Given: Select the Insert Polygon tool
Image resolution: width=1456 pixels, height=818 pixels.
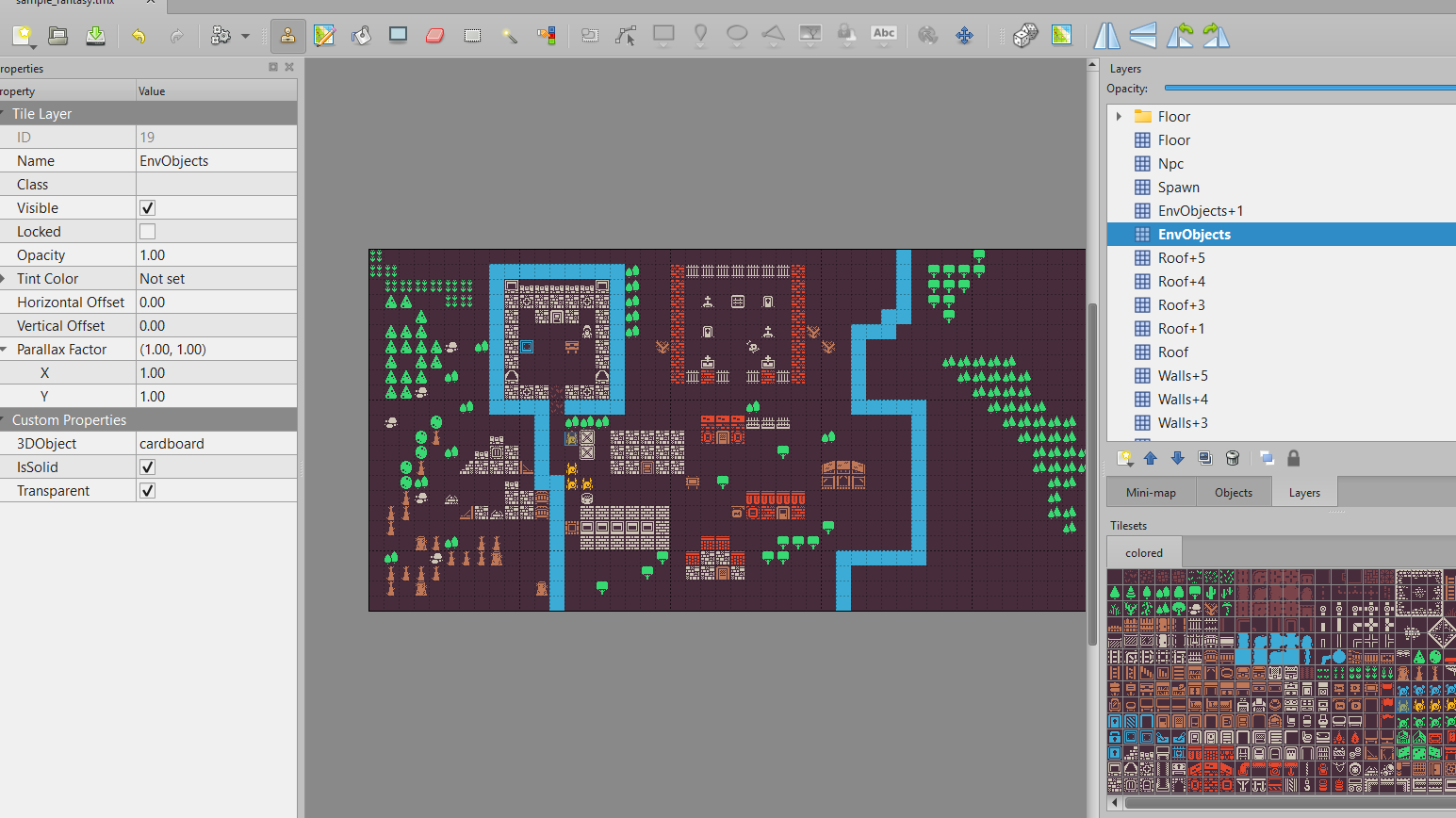Looking at the screenshot, I should (x=774, y=36).
